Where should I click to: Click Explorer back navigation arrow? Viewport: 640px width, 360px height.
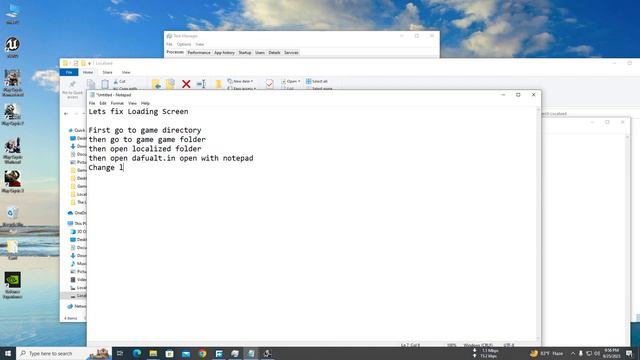(66, 114)
